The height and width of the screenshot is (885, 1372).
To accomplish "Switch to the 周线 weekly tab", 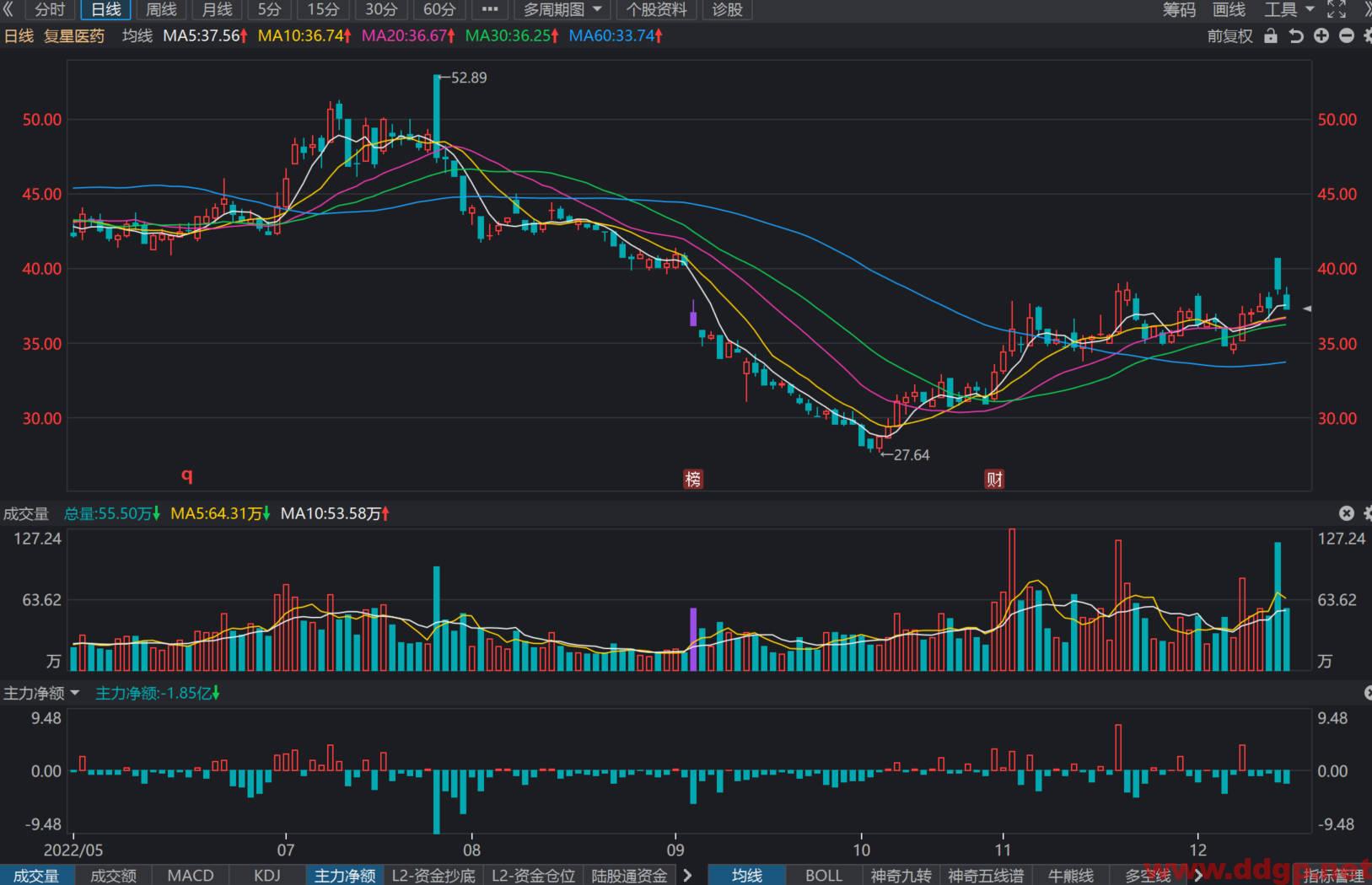I will pos(161,9).
